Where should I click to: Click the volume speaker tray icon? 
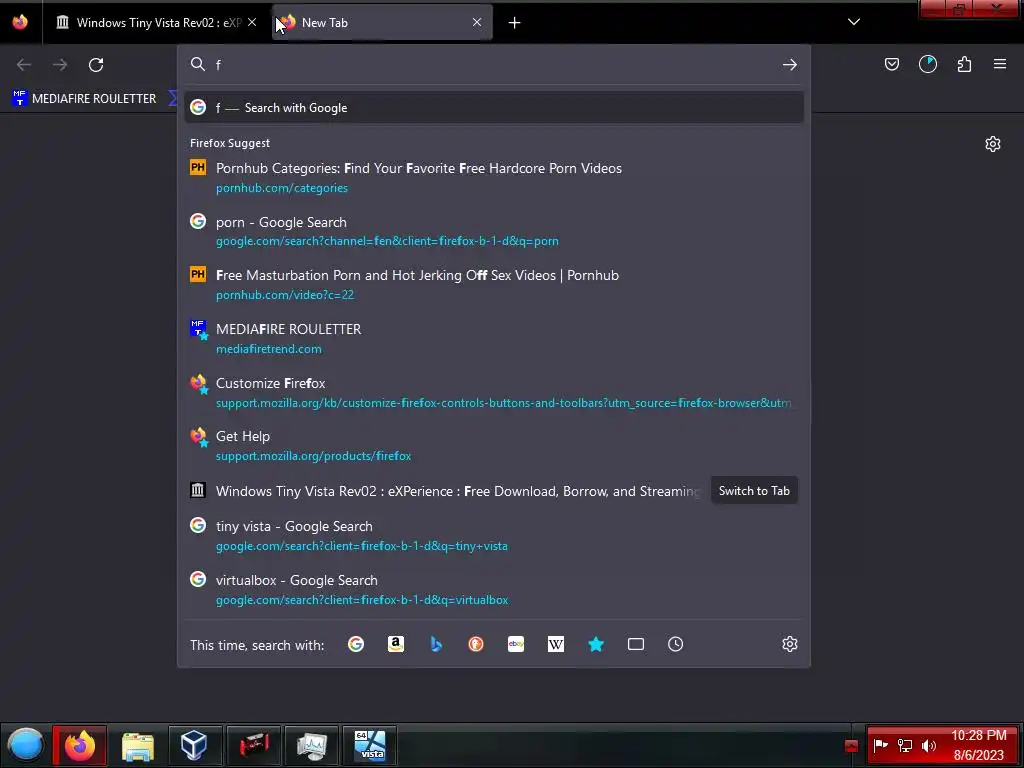(x=928, y=746)
